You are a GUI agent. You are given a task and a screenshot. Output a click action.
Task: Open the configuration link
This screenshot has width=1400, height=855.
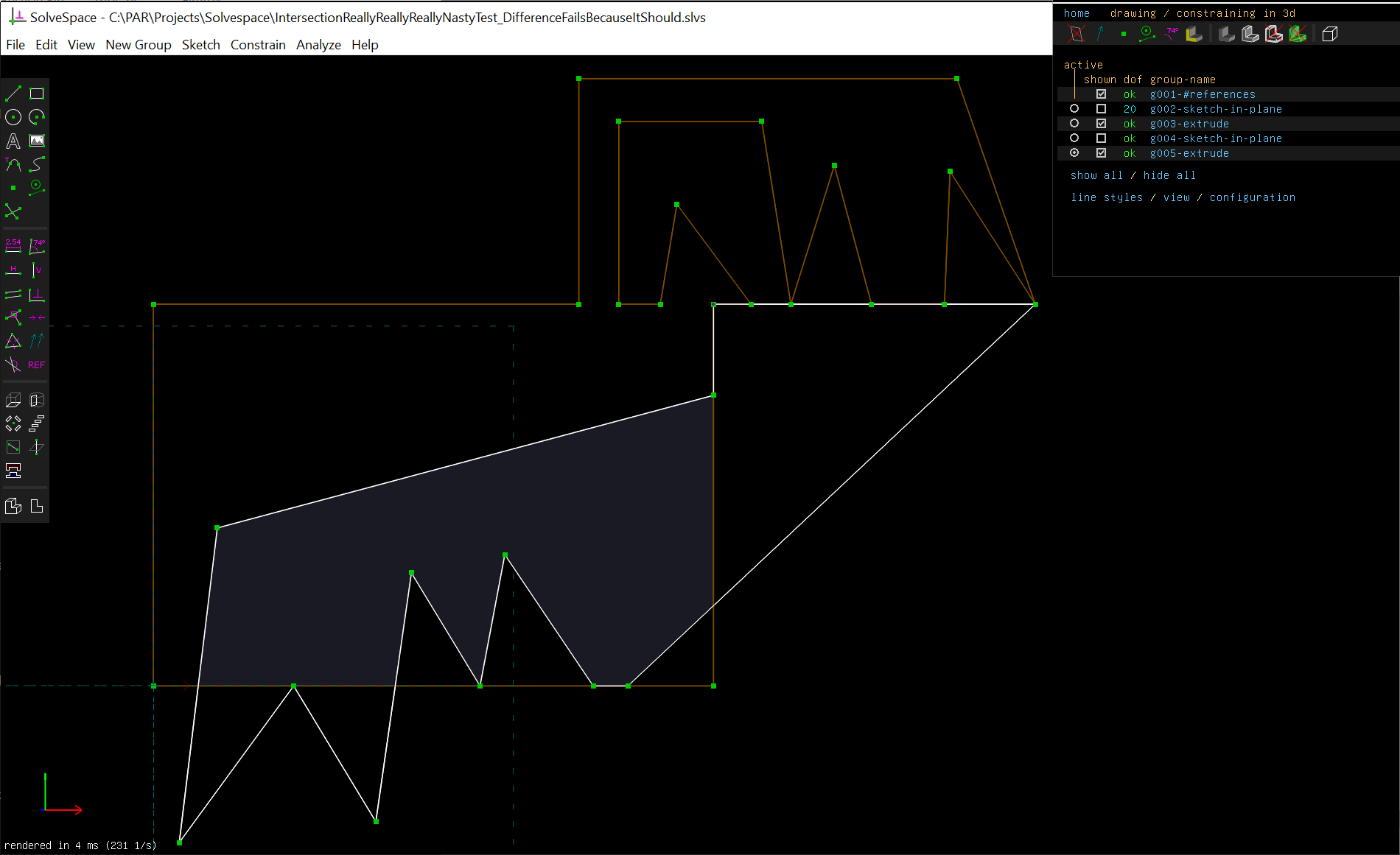pos(1253,197)
